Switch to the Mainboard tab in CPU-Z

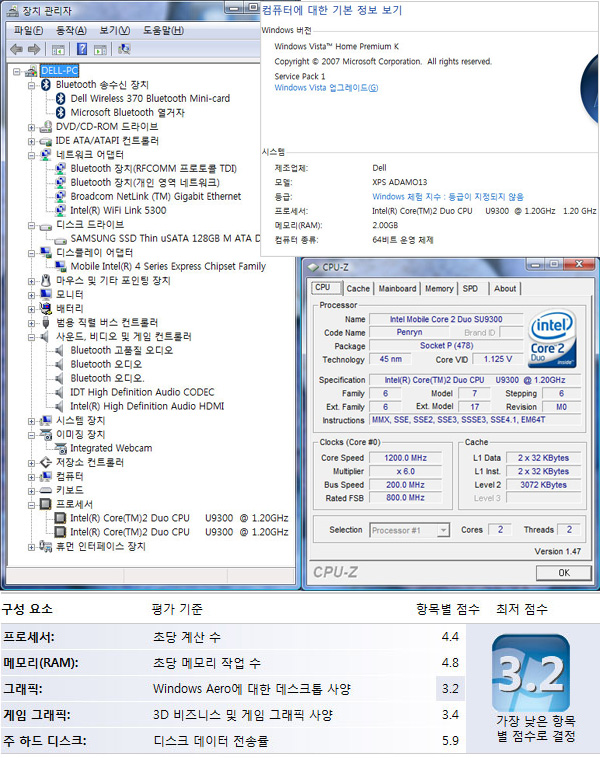point(397,289)
